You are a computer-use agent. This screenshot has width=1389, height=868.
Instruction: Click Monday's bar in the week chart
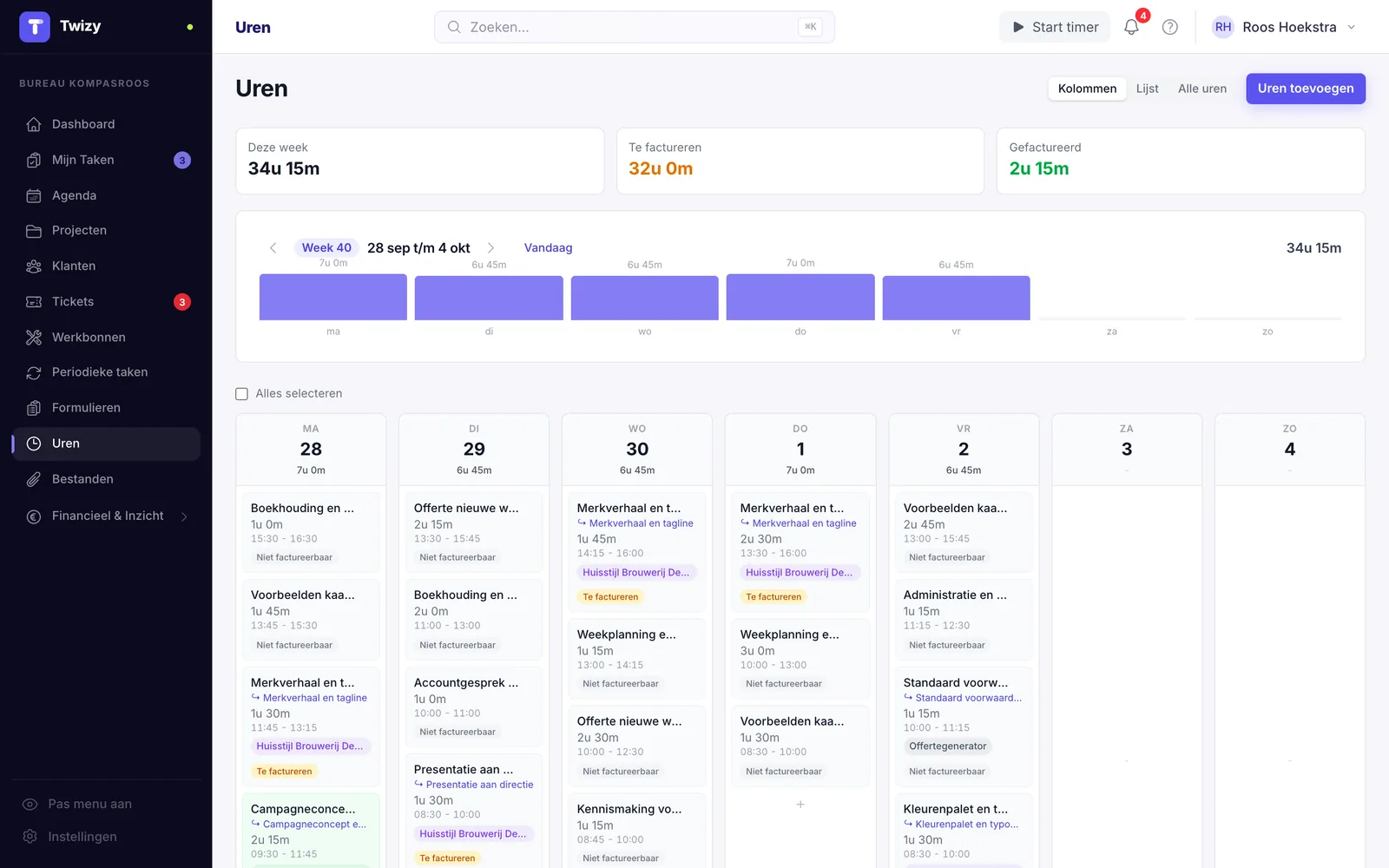pyautogui.click(x=333, y=297)
